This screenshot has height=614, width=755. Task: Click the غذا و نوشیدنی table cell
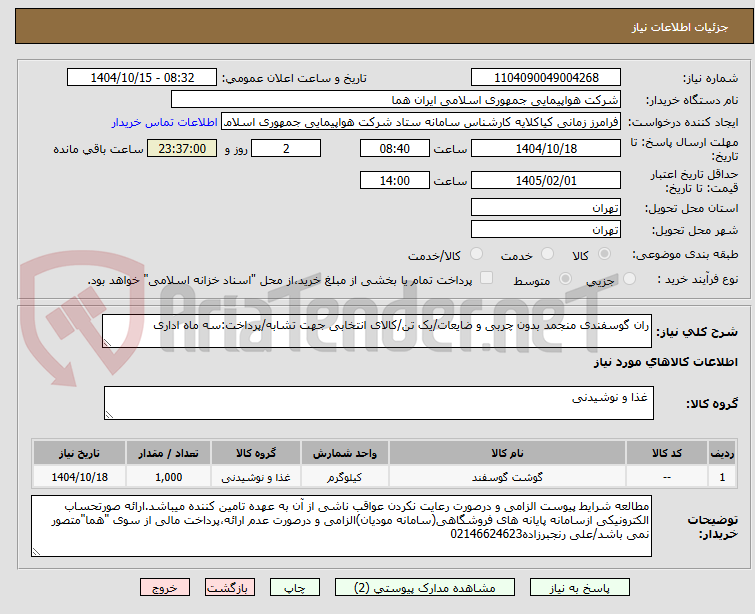tap(256, 477)
